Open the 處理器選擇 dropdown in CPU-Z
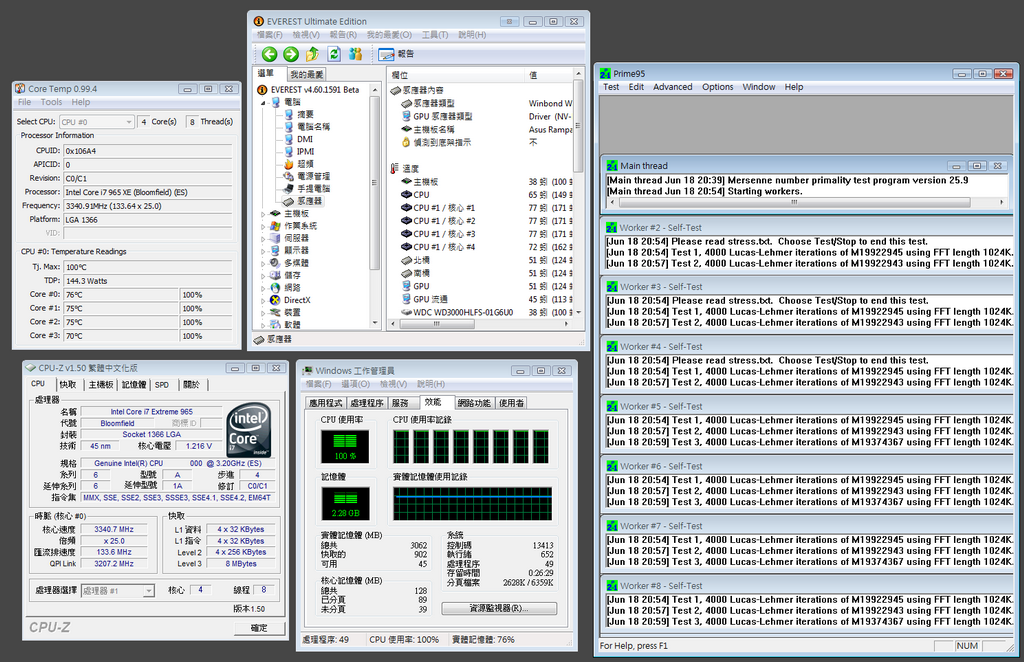The height and width of the screenshot is (662, 1024). click(117, 591)
